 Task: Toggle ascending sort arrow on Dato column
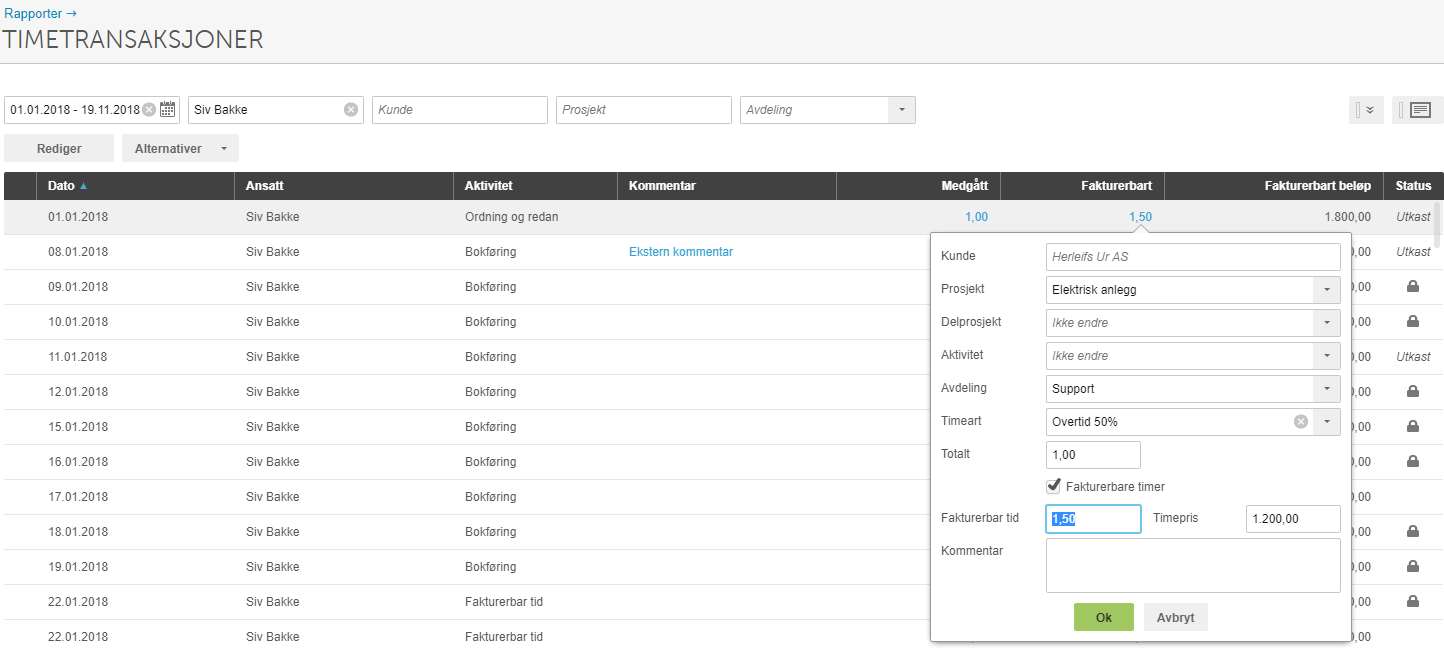tap(83, 186)
